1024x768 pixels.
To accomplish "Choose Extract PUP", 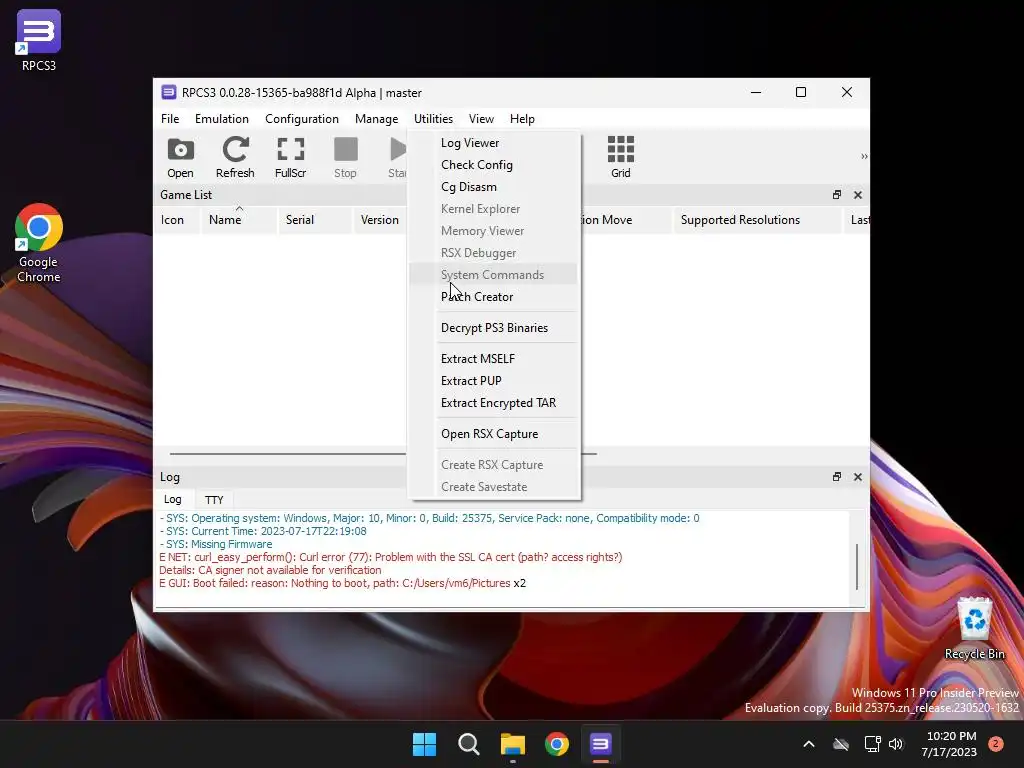I will pyautogui.click(x=493, y=381).
